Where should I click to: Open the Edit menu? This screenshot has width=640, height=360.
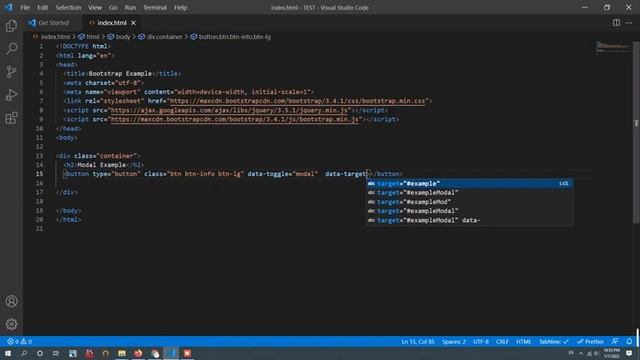(x=42, y=7)
